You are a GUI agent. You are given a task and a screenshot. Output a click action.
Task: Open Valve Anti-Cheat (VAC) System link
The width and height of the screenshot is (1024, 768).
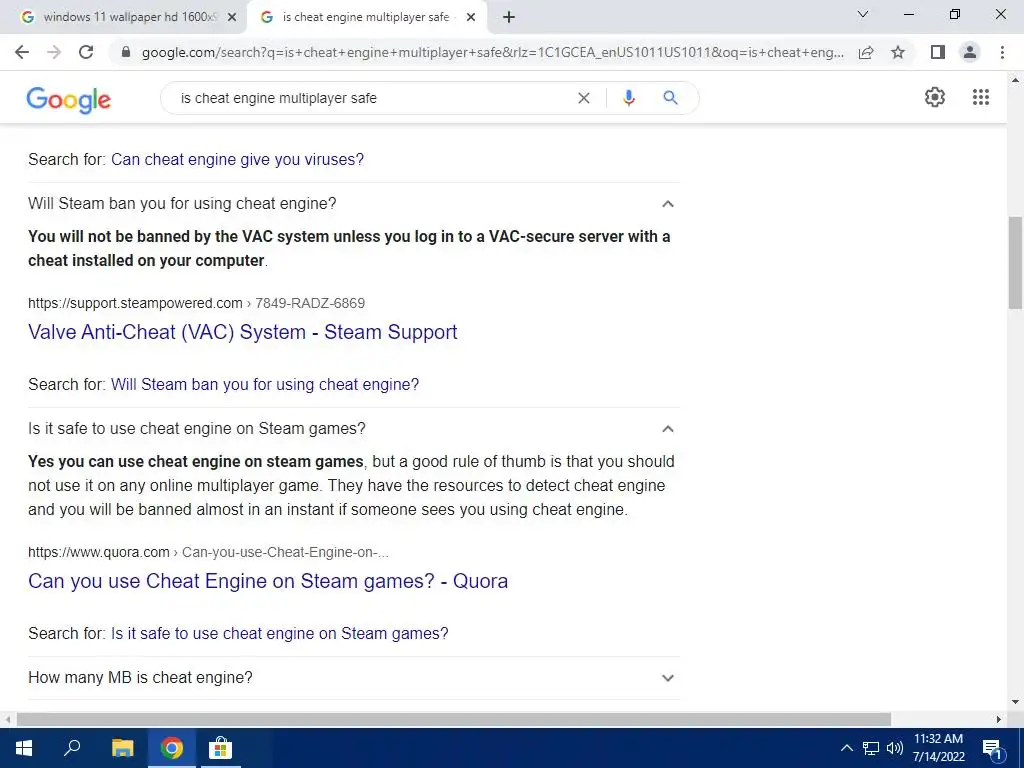242,332
